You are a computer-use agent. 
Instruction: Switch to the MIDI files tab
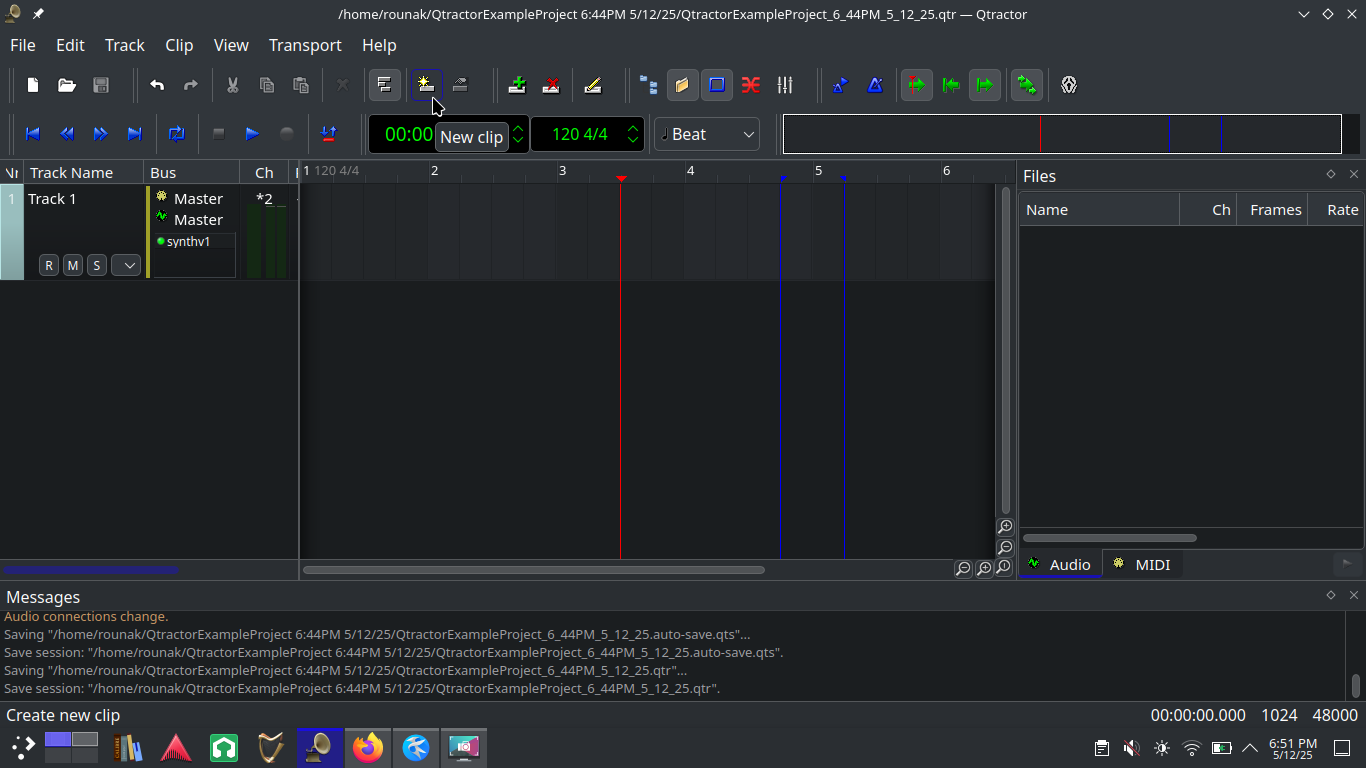pyautogui.click(x=1142, y=565)
